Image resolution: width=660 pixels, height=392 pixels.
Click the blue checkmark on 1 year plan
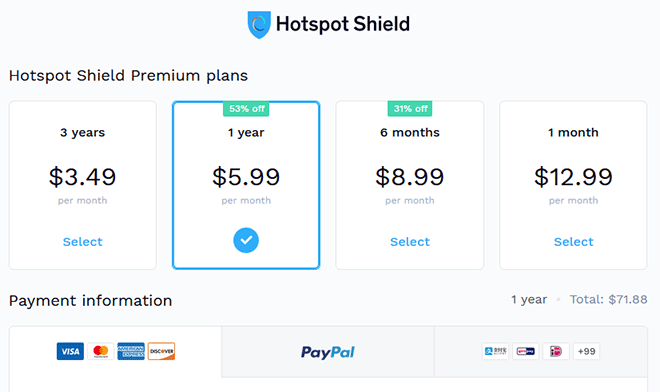coord(246,240)
